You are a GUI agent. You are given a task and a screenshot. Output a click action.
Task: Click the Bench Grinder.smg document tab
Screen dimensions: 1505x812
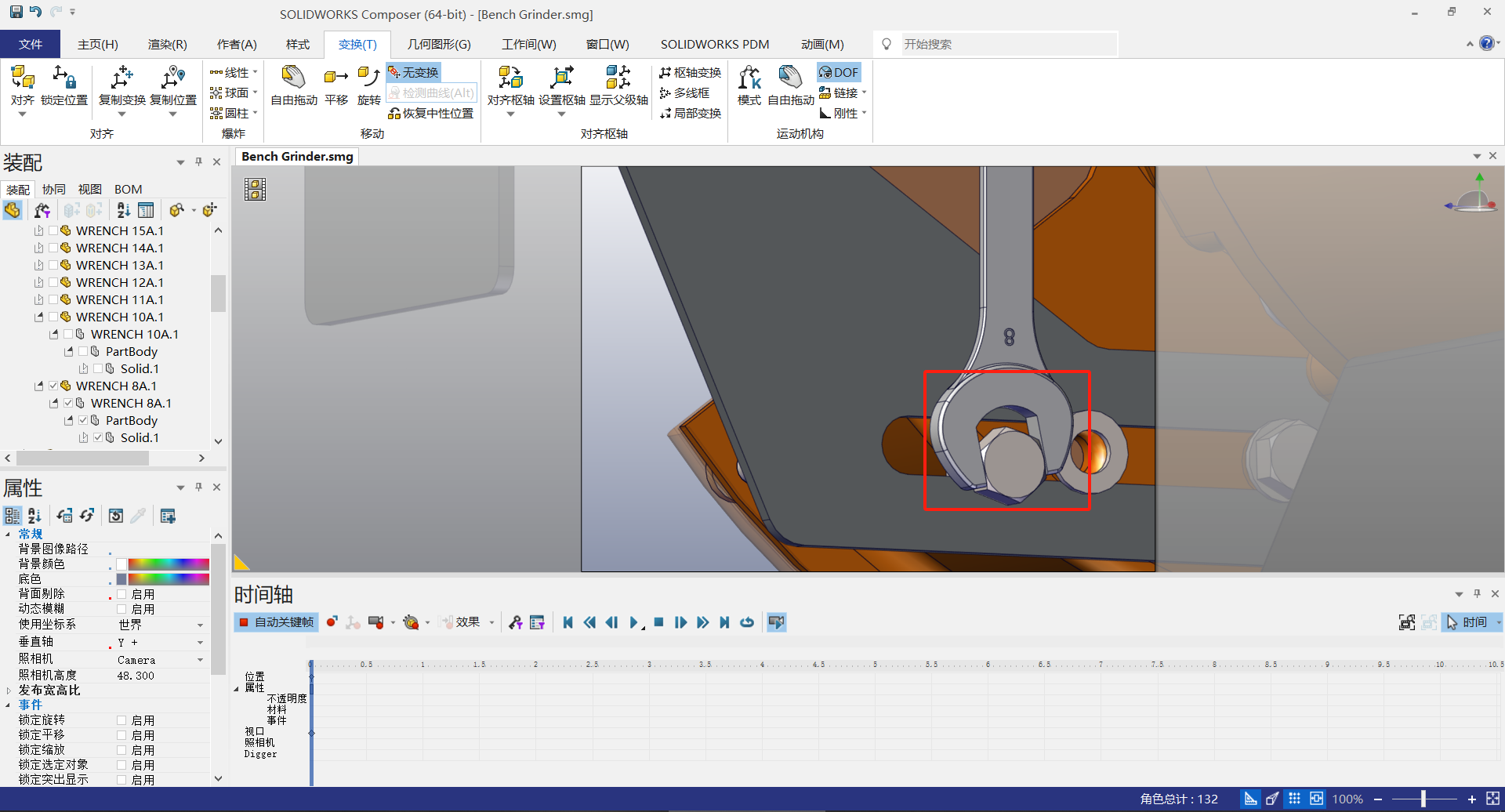(x=298, y=156)
